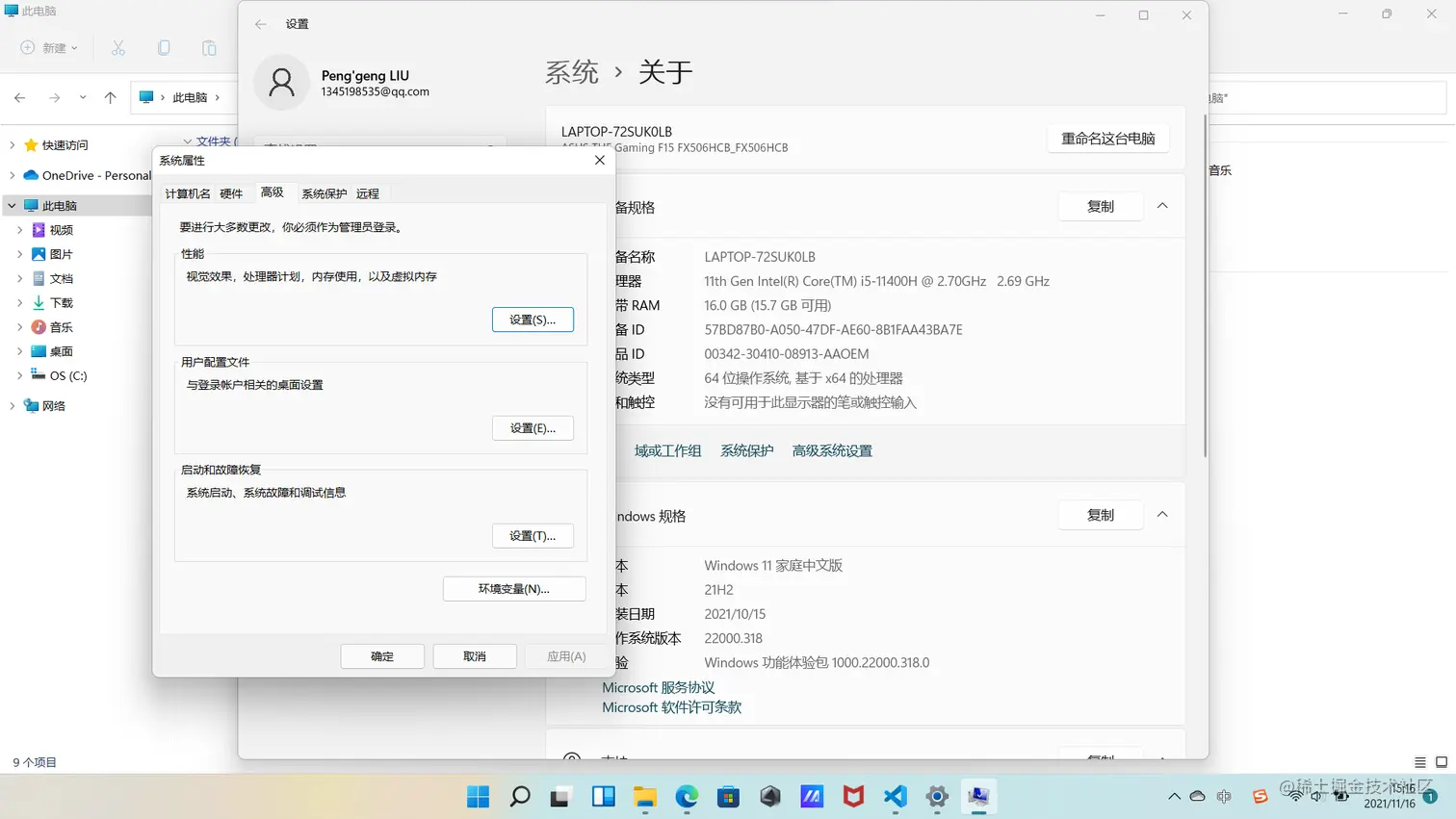Open the Wi-Fi tray icon
The image size is (1456, 819).
1295,797
